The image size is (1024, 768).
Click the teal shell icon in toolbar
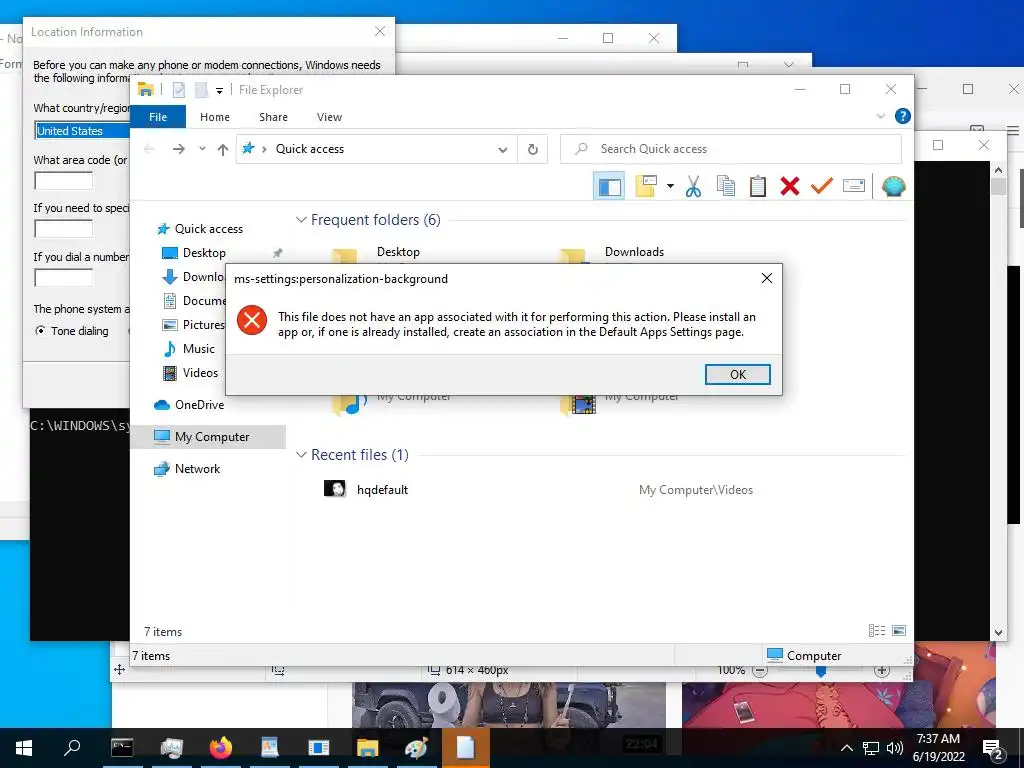pyautogui.click(x=893, y=187)
